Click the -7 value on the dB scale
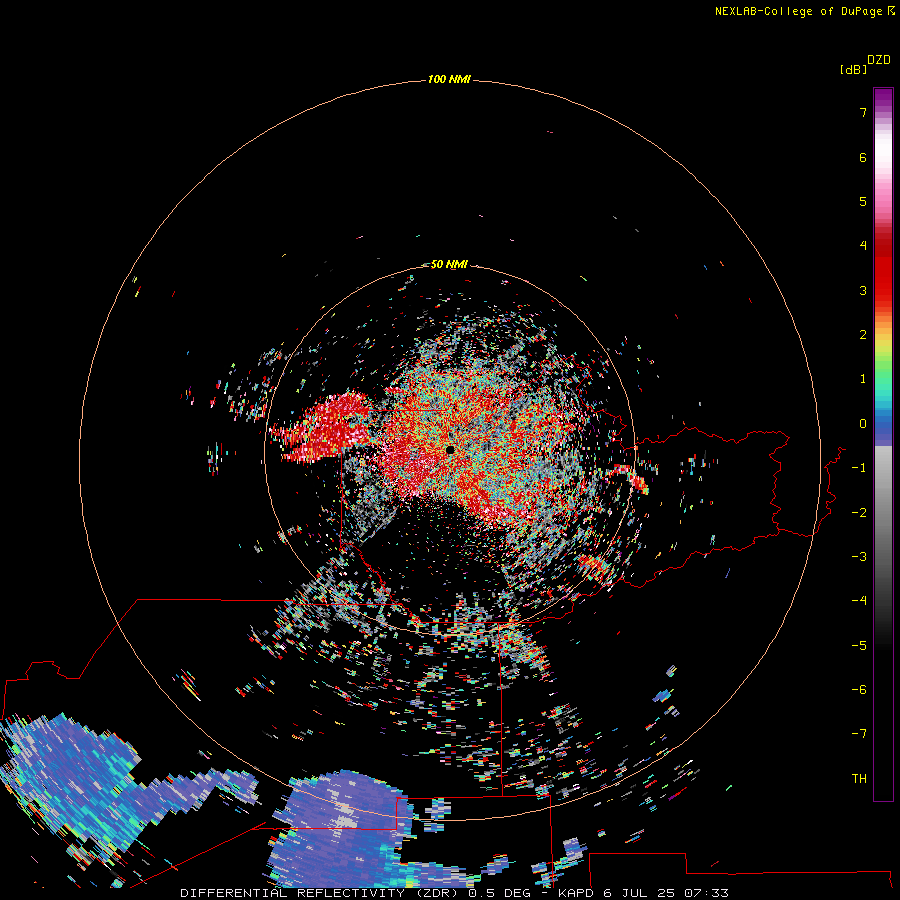The width and height of the screenshot is (900, 900). [859, 734]
